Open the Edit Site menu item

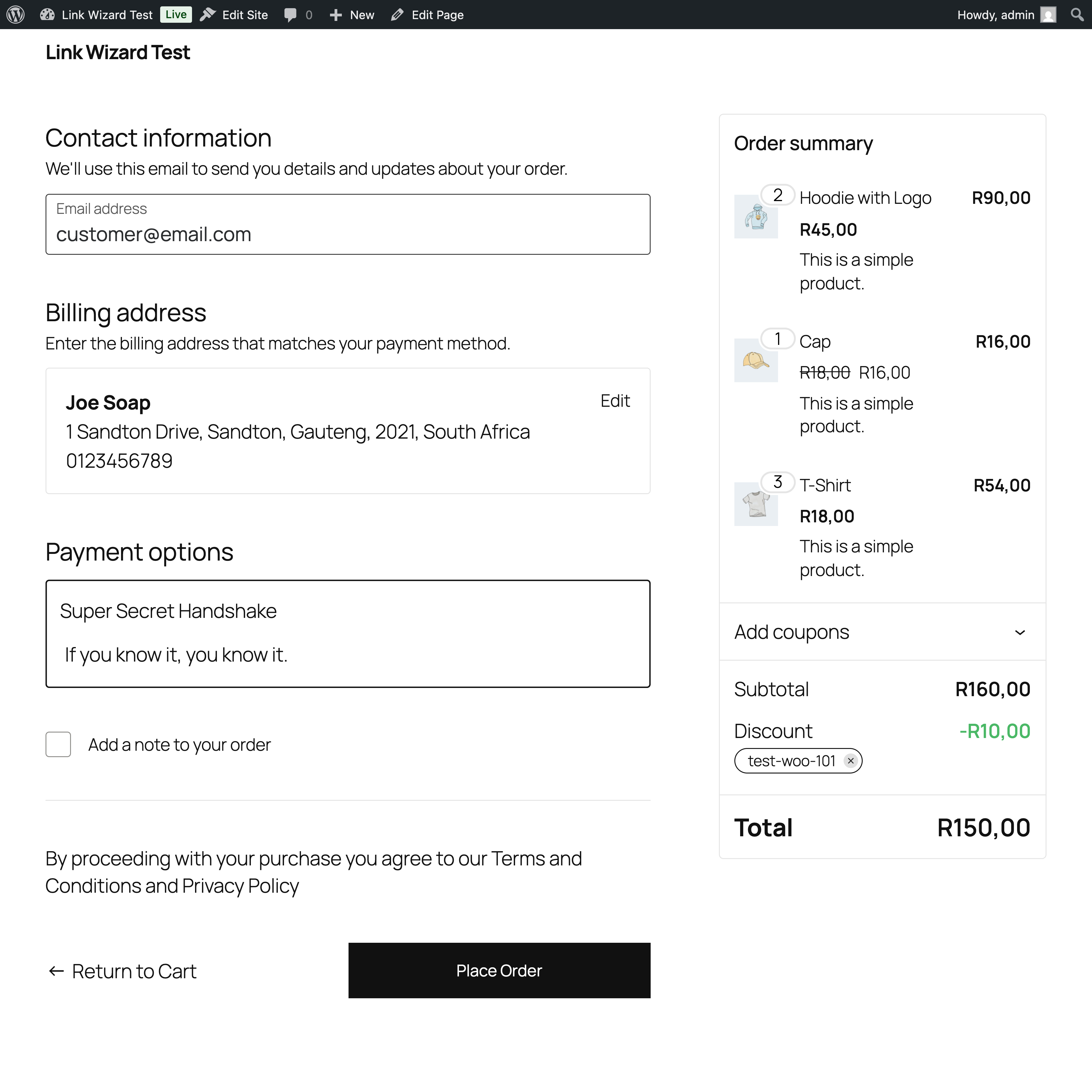pos(234,15)
